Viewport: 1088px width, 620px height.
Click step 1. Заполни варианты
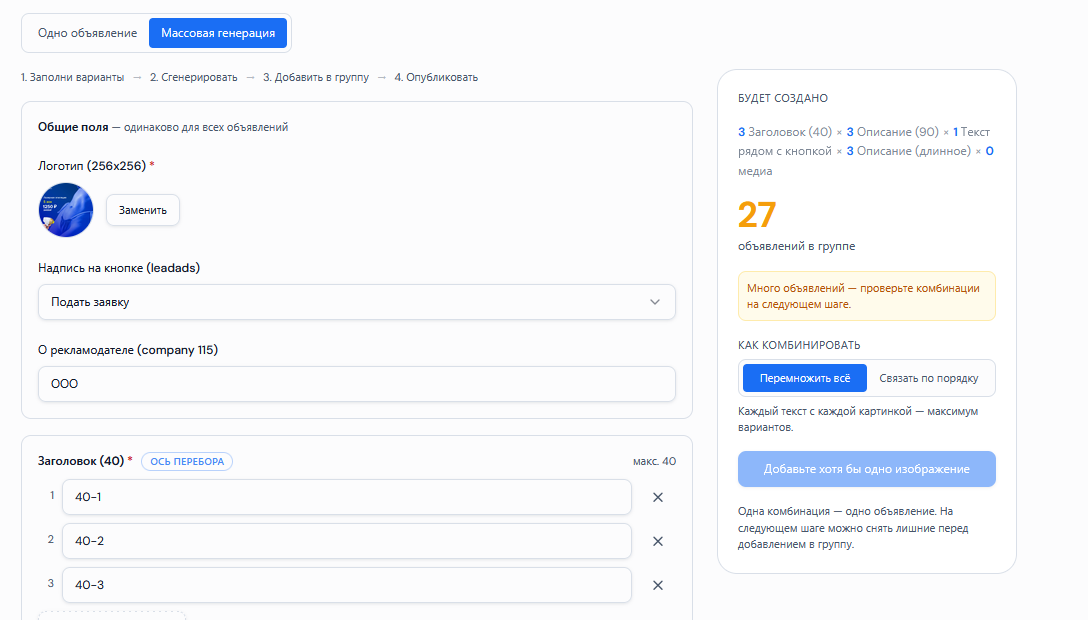[x=72, y=77]
